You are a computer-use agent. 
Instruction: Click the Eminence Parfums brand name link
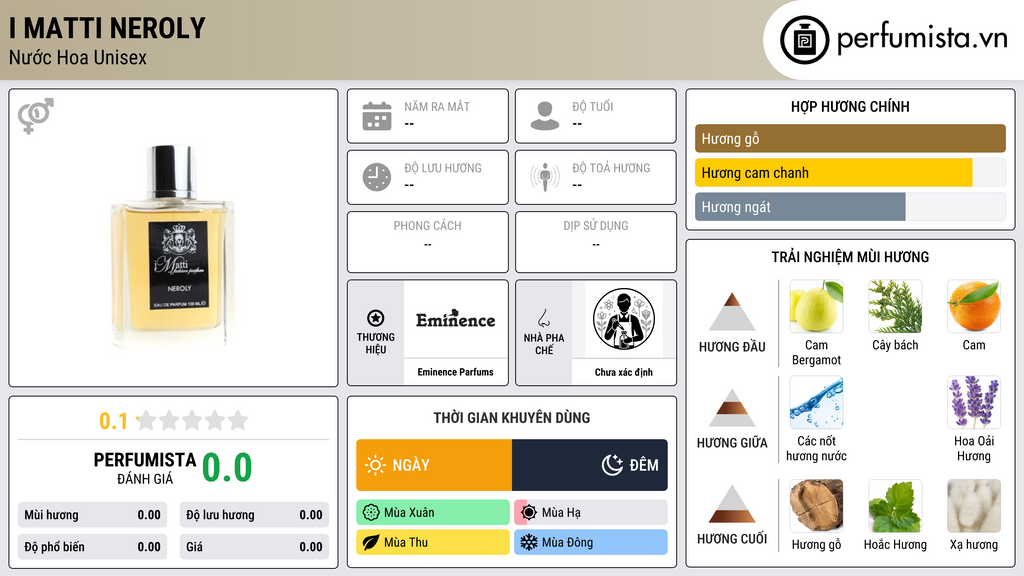pyautogui.click(x=456, y=372)
